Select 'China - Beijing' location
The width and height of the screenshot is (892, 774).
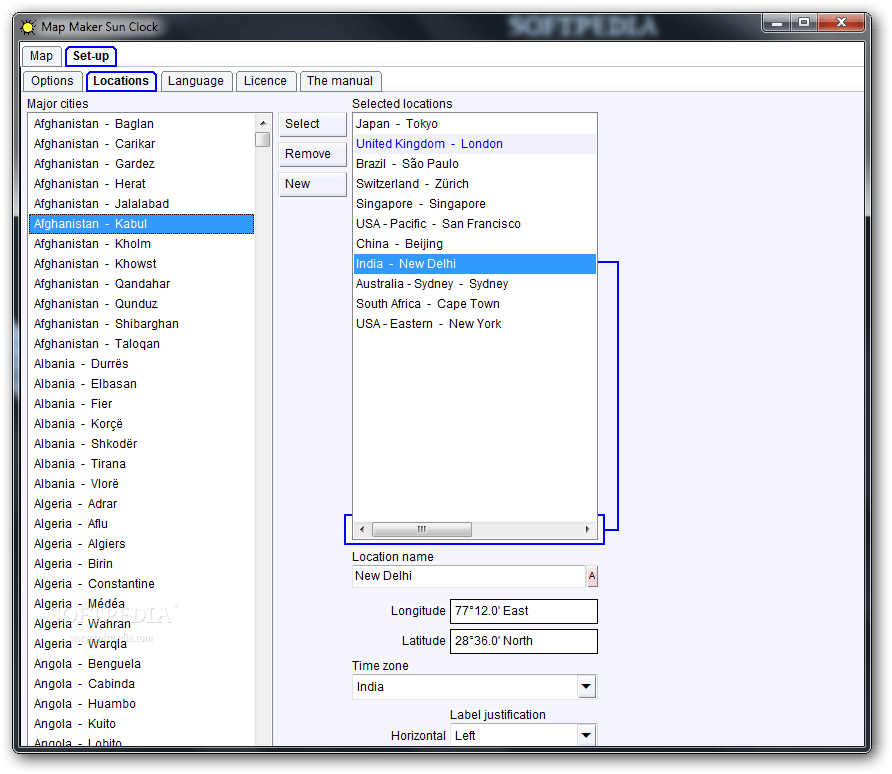tap(475, 244)
